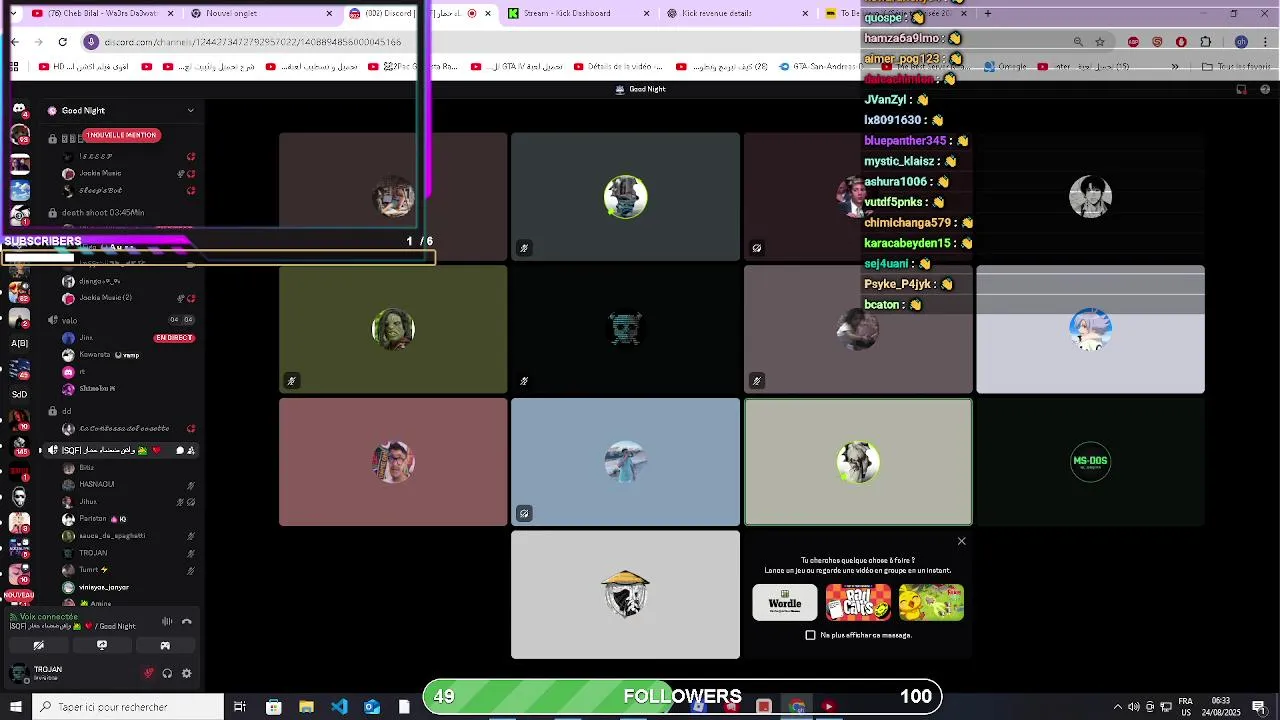Select user HASNAOUI in voice list
Viewport: 1280px width, 720px height.
tap(97, 484)
